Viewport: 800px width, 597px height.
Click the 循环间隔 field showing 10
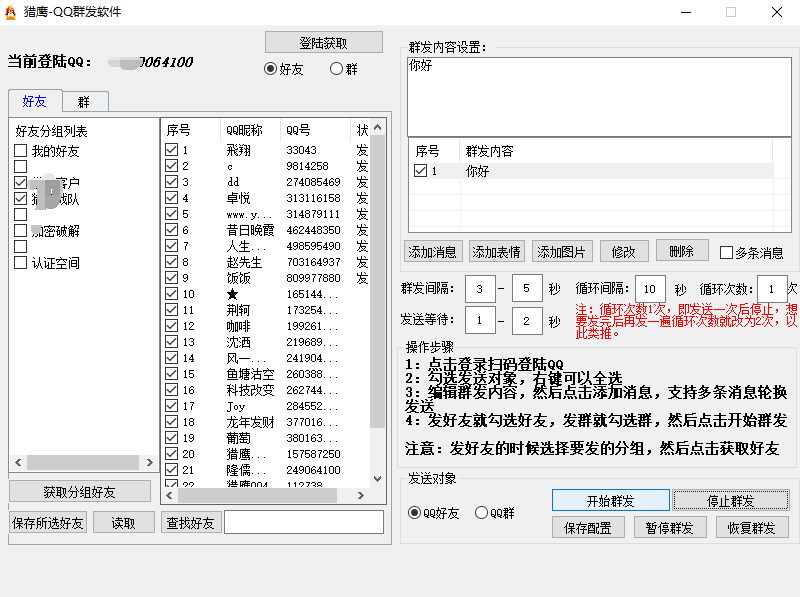click(650, 289)
